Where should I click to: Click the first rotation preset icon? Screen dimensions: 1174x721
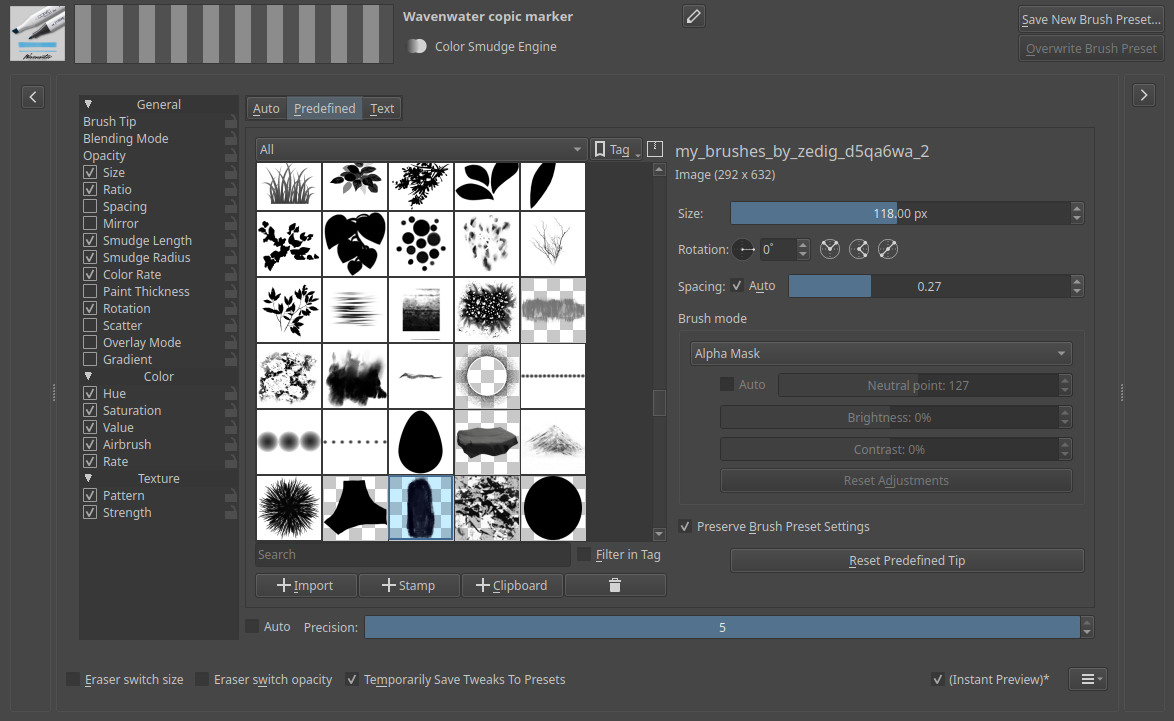pos(829,250)
